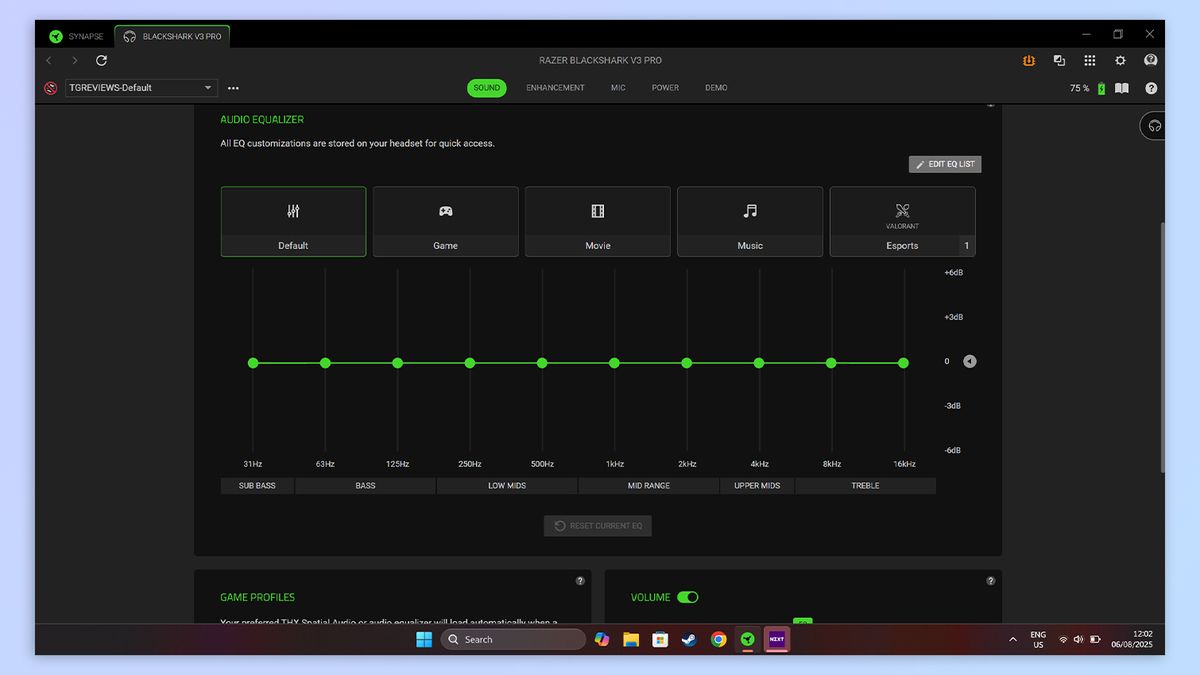Screen dimensions: 1200x675
Task: Select the Default EQ preset
Action: pos(293,222)
